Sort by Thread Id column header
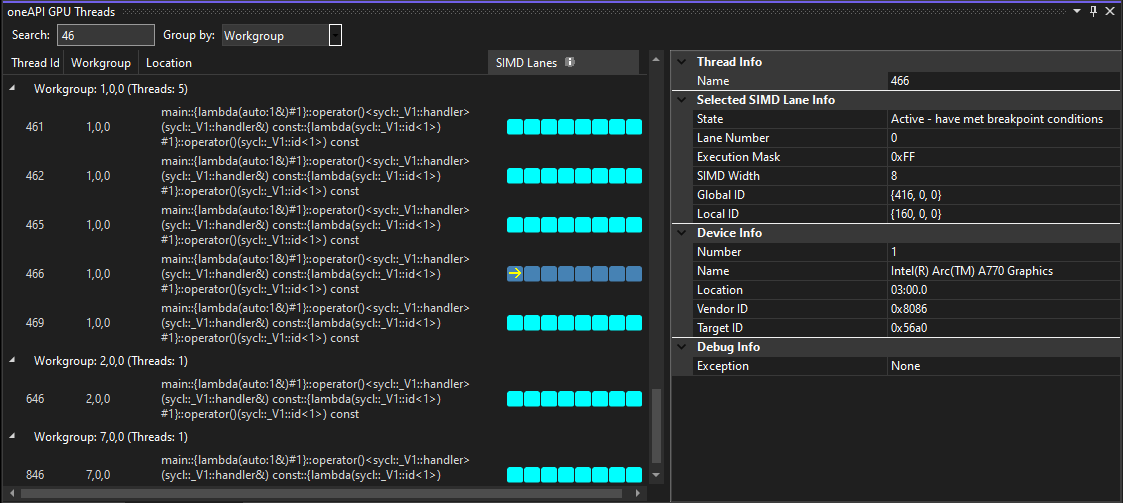 [x=34, y=63]
